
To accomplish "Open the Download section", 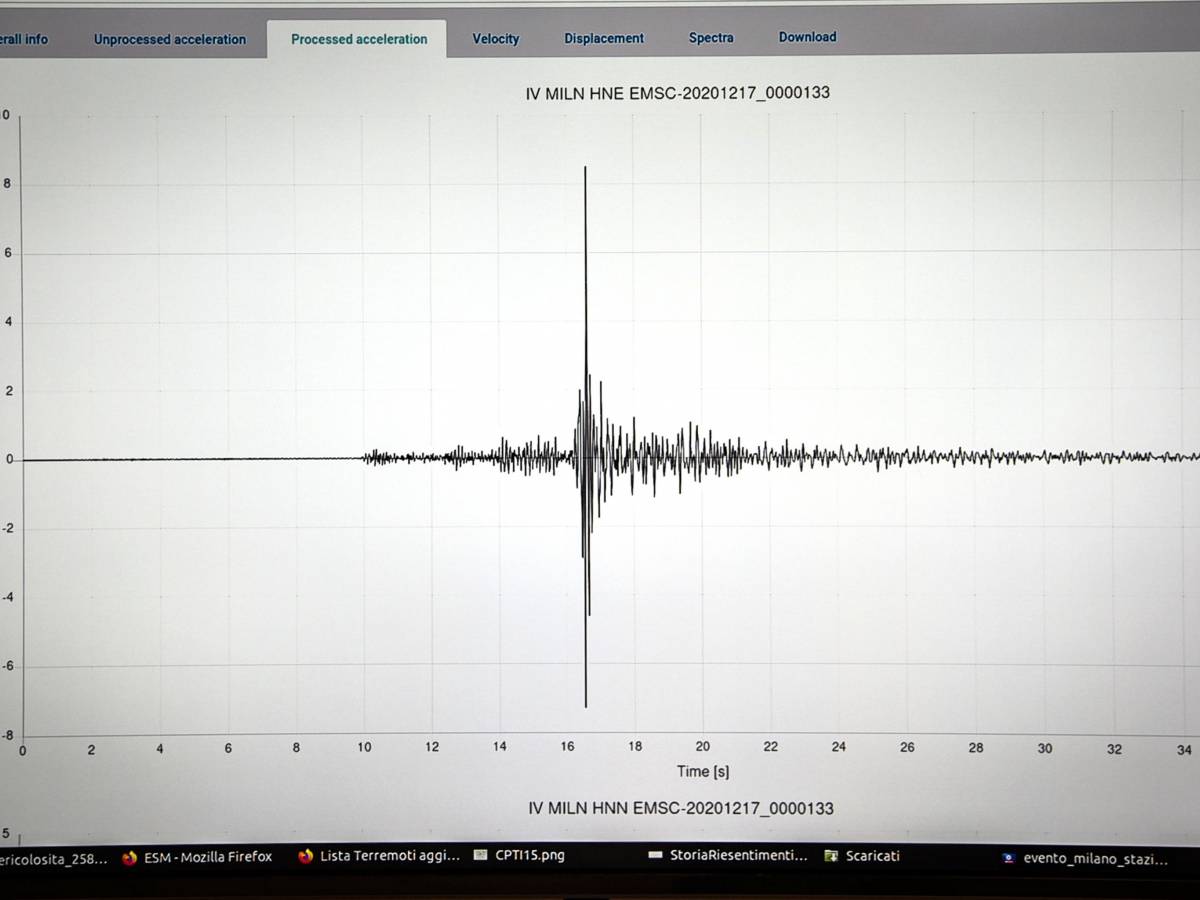I will [807, 36].
